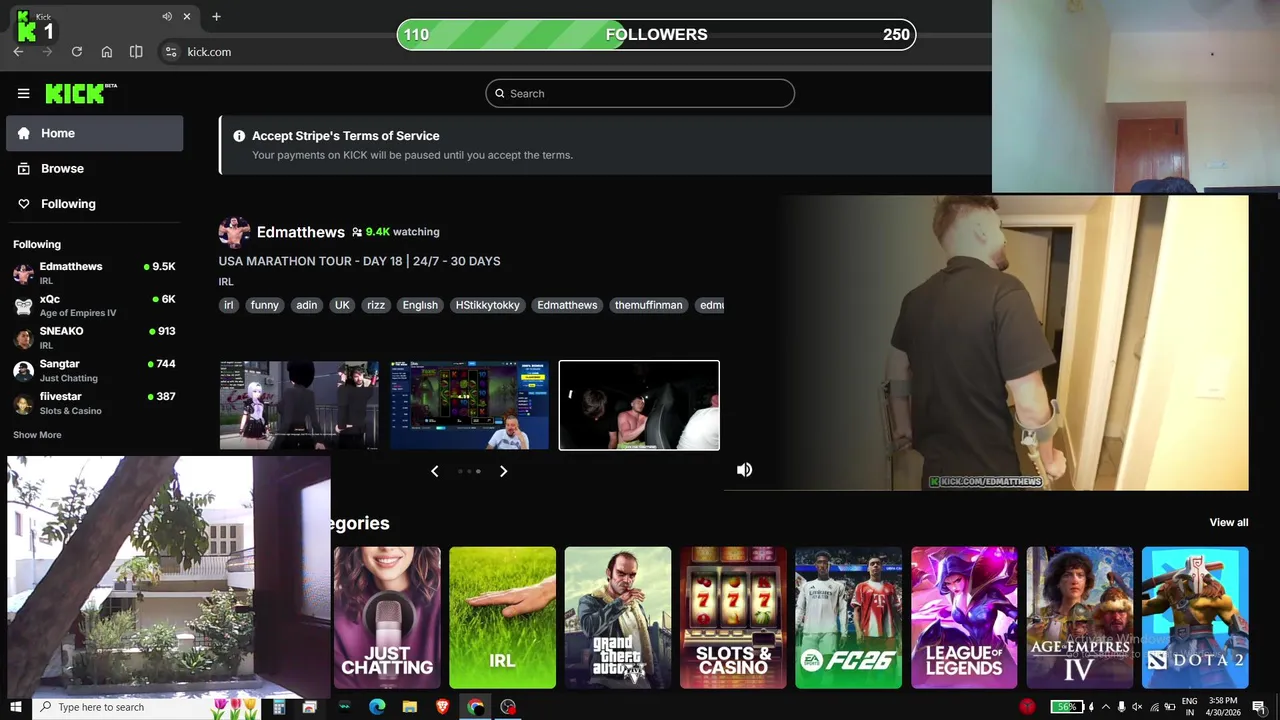View all top categories

point(1228,522)
